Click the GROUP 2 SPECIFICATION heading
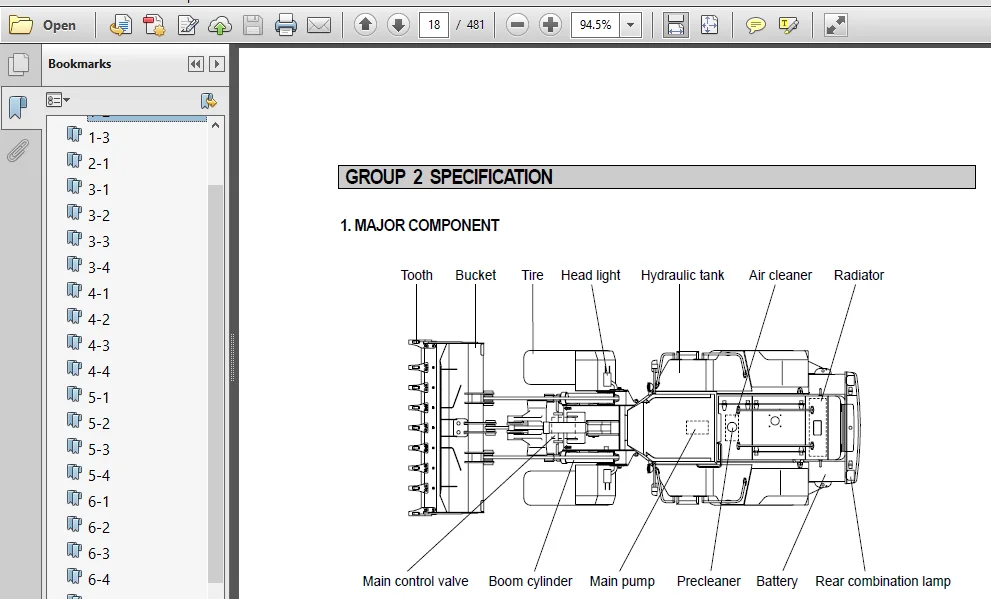Viewport: 991px width, 599px height. (448, 177)
